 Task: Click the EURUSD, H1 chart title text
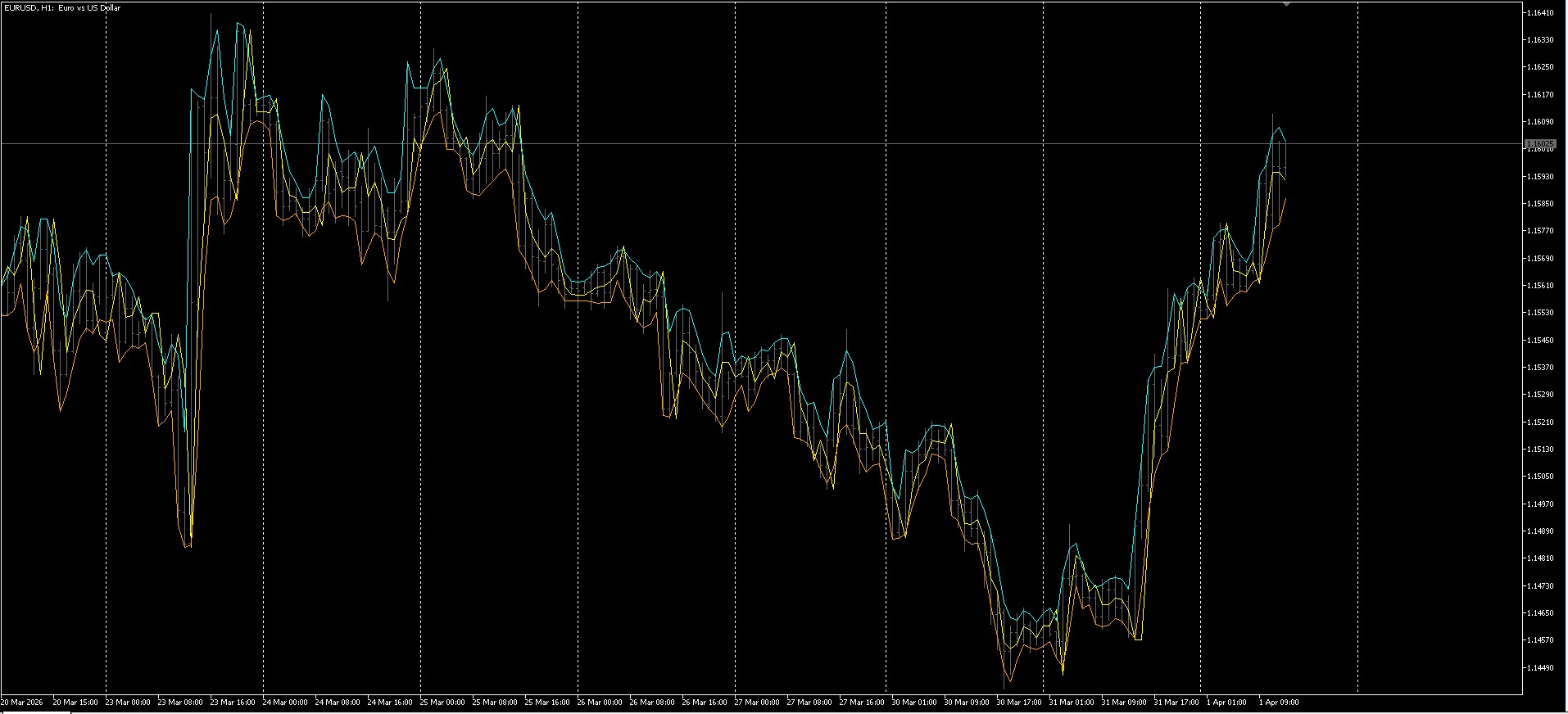pyautogui.click(x=62, y=8)
